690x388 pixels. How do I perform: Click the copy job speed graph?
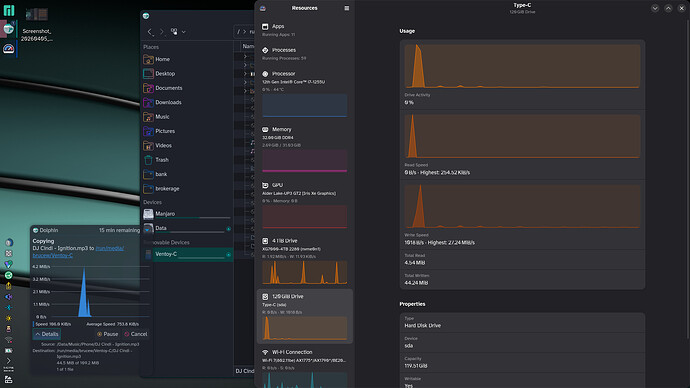(x=90, y=291)
